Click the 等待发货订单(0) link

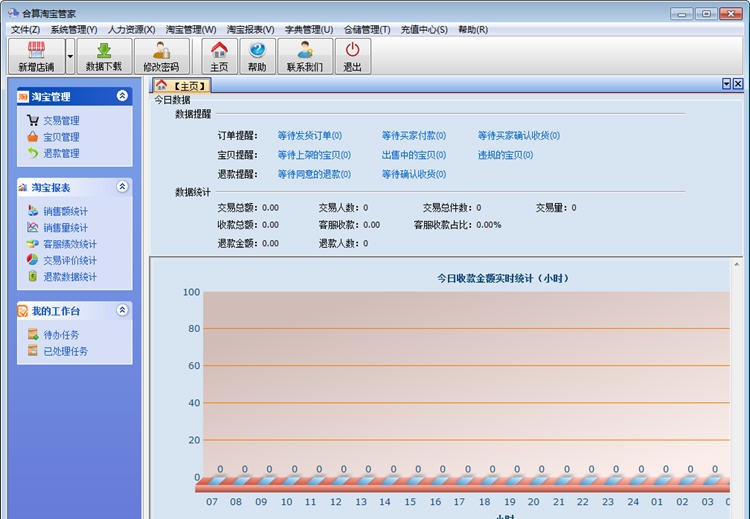point(309,136)
